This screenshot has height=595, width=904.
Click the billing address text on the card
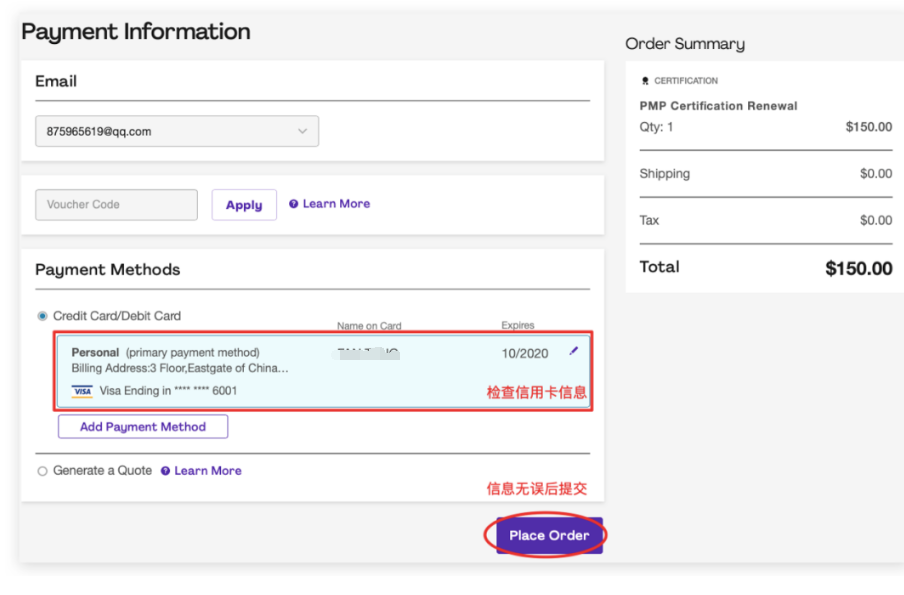180,369
